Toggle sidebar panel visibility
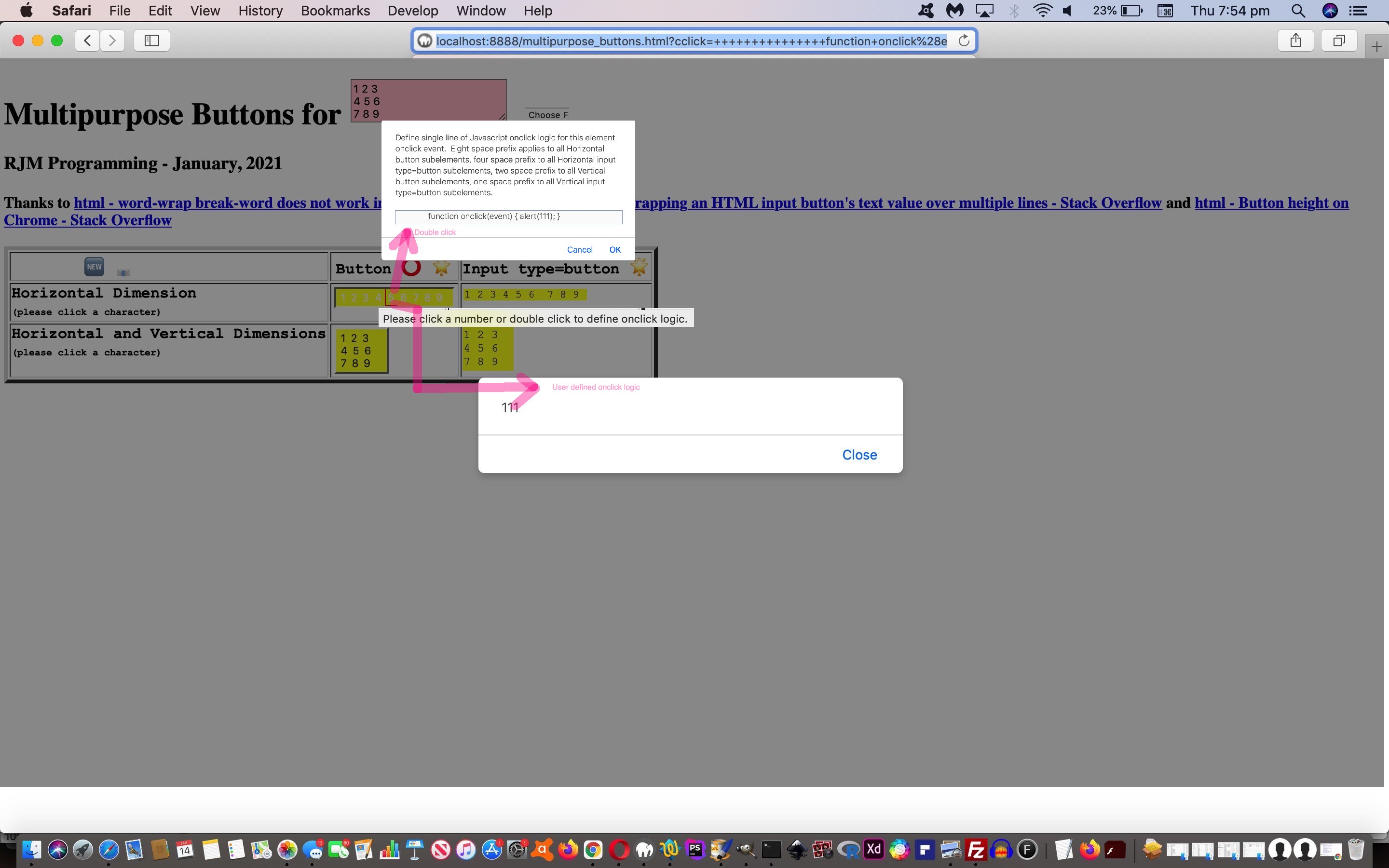The height and width of the screenshot is (868, 1389). tap(152, 40)
